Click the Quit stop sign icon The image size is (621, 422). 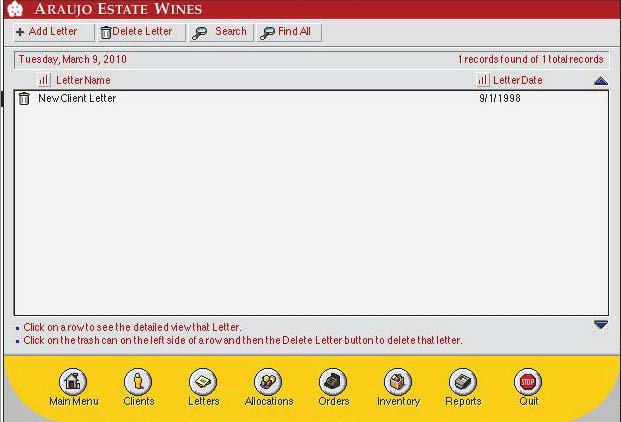528,382
